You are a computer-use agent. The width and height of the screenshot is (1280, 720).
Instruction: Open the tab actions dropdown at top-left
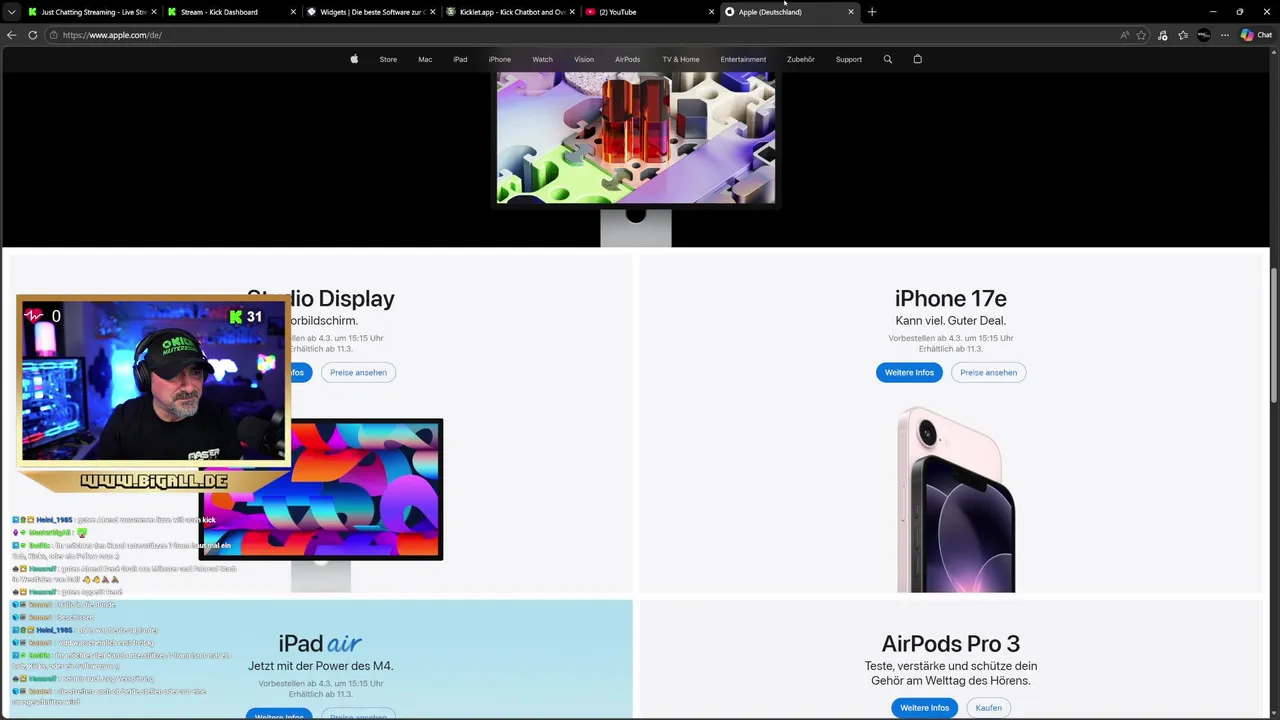[11, 12]
